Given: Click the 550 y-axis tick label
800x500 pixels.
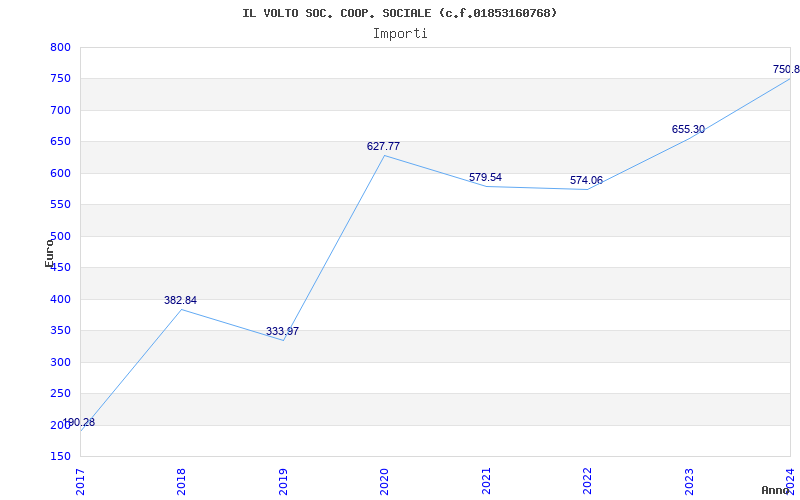Looking at the screenshot, I should coord(60,205).
